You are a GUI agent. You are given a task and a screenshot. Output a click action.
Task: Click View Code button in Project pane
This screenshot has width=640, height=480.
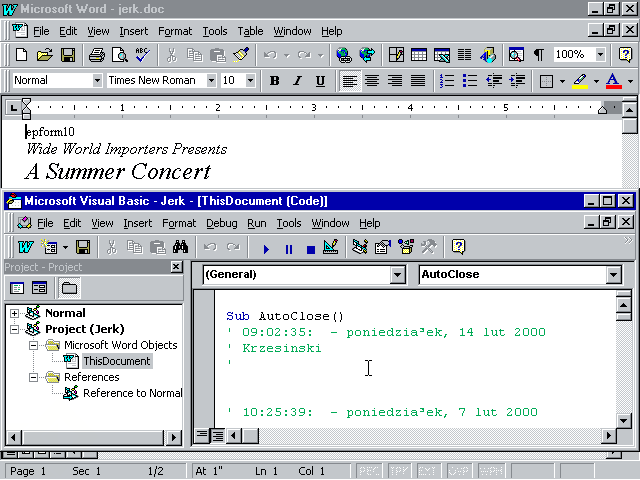click(17, 288)
